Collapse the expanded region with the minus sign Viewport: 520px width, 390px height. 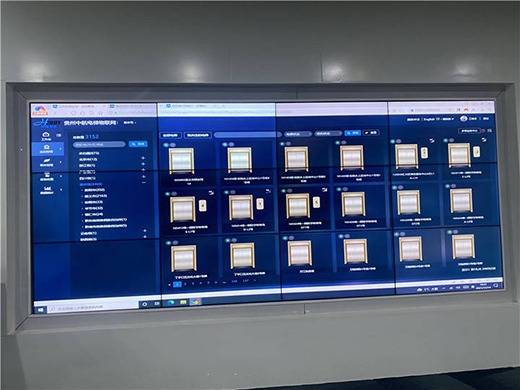[144, 183]
